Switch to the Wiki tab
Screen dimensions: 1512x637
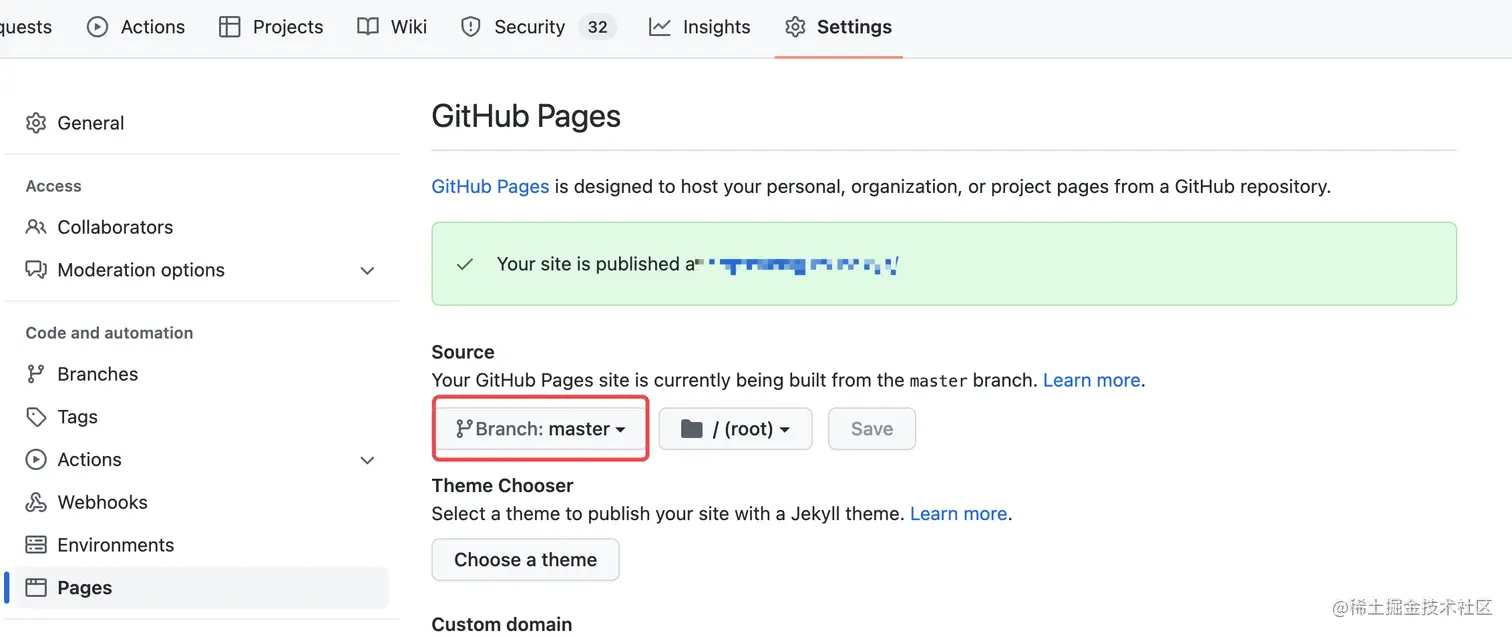coord(392,27)
